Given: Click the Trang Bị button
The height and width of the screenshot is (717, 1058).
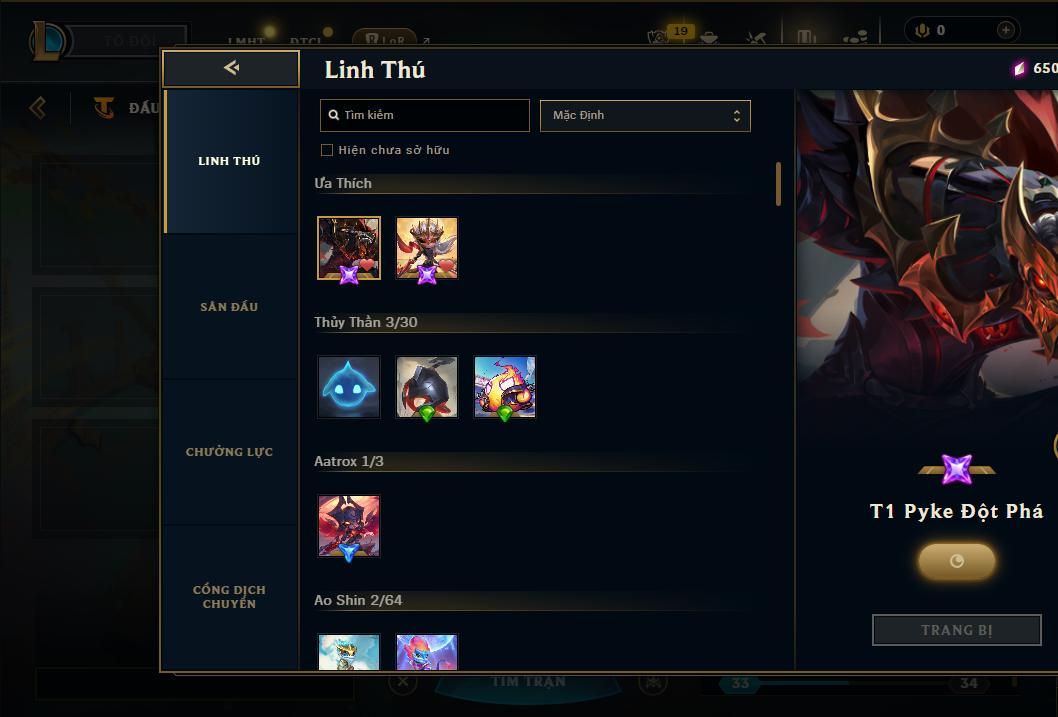Looking at the screenshot, I should click(x=956, y=630).
